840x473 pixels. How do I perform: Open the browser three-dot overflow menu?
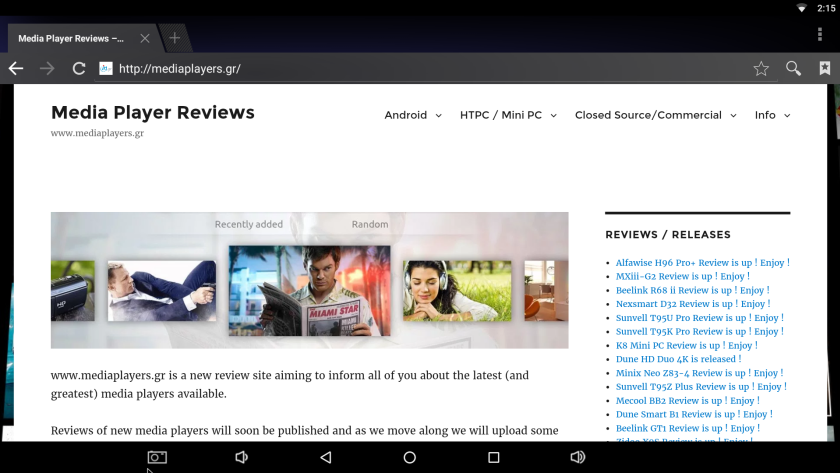click(x=820, y=34)
